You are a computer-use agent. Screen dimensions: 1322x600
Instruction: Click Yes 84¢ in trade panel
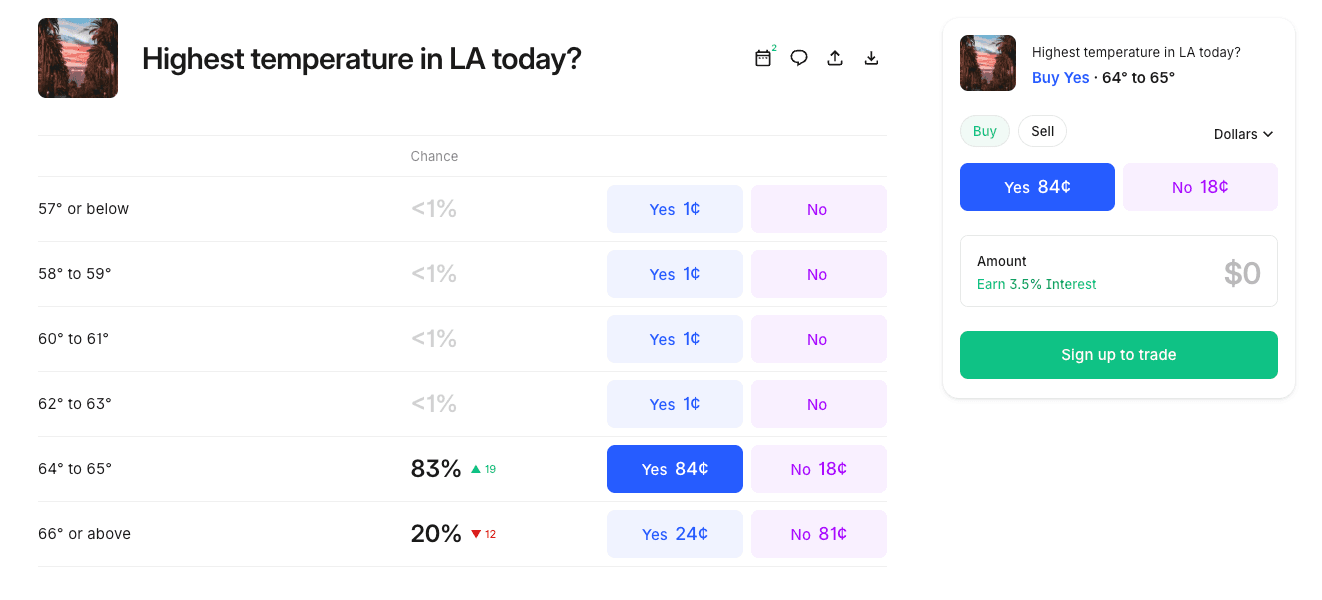point(1037,187)
